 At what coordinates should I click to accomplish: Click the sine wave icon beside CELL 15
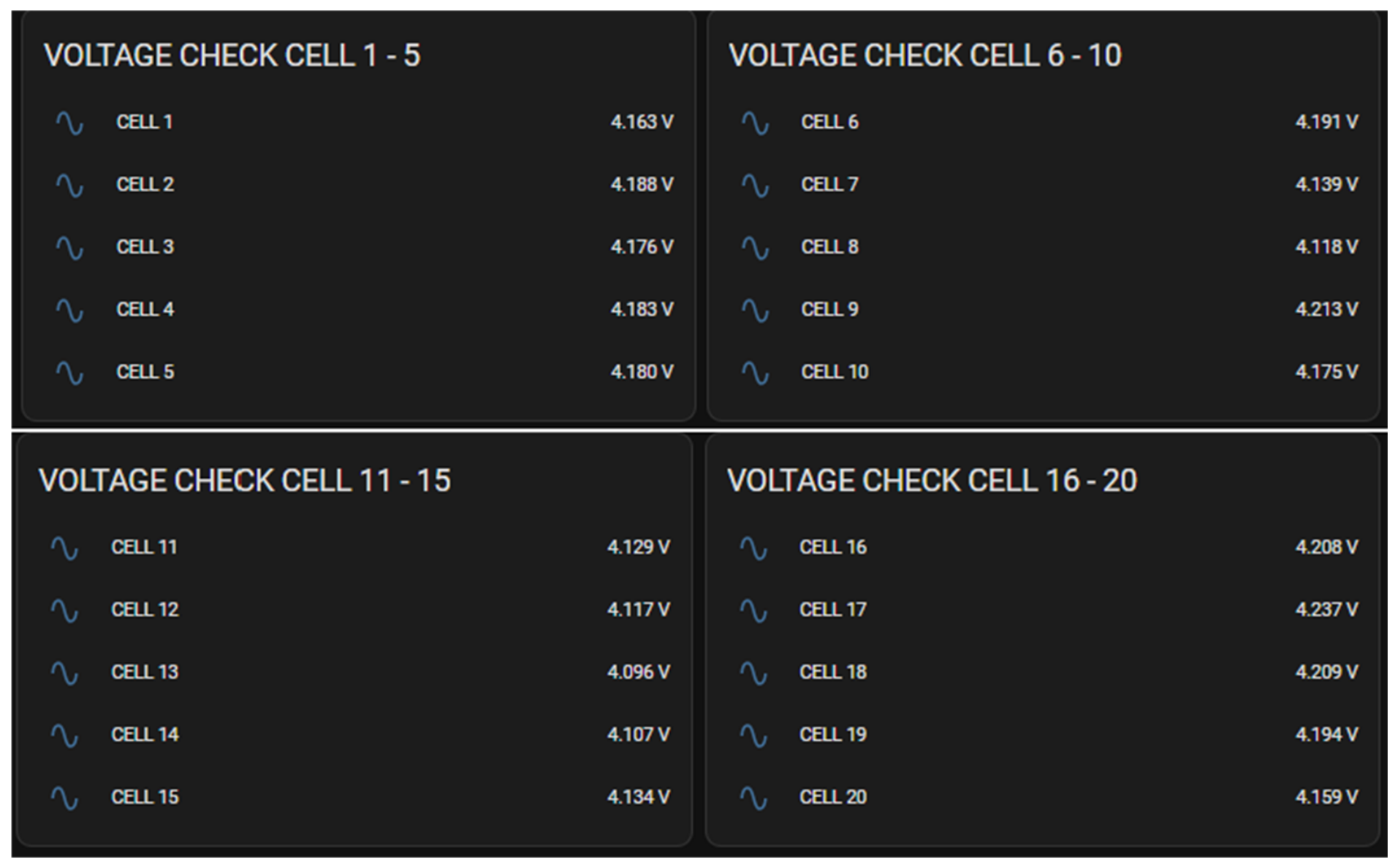click(64, 799)
